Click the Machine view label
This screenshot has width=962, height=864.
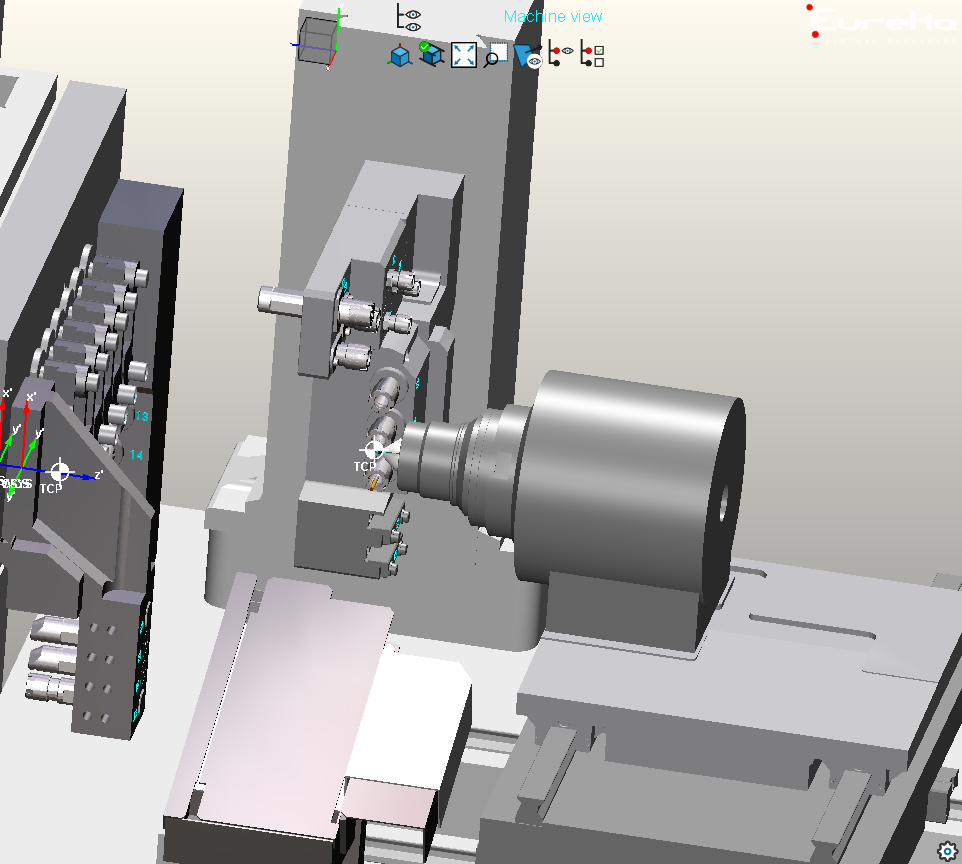(x=553, y=17)
